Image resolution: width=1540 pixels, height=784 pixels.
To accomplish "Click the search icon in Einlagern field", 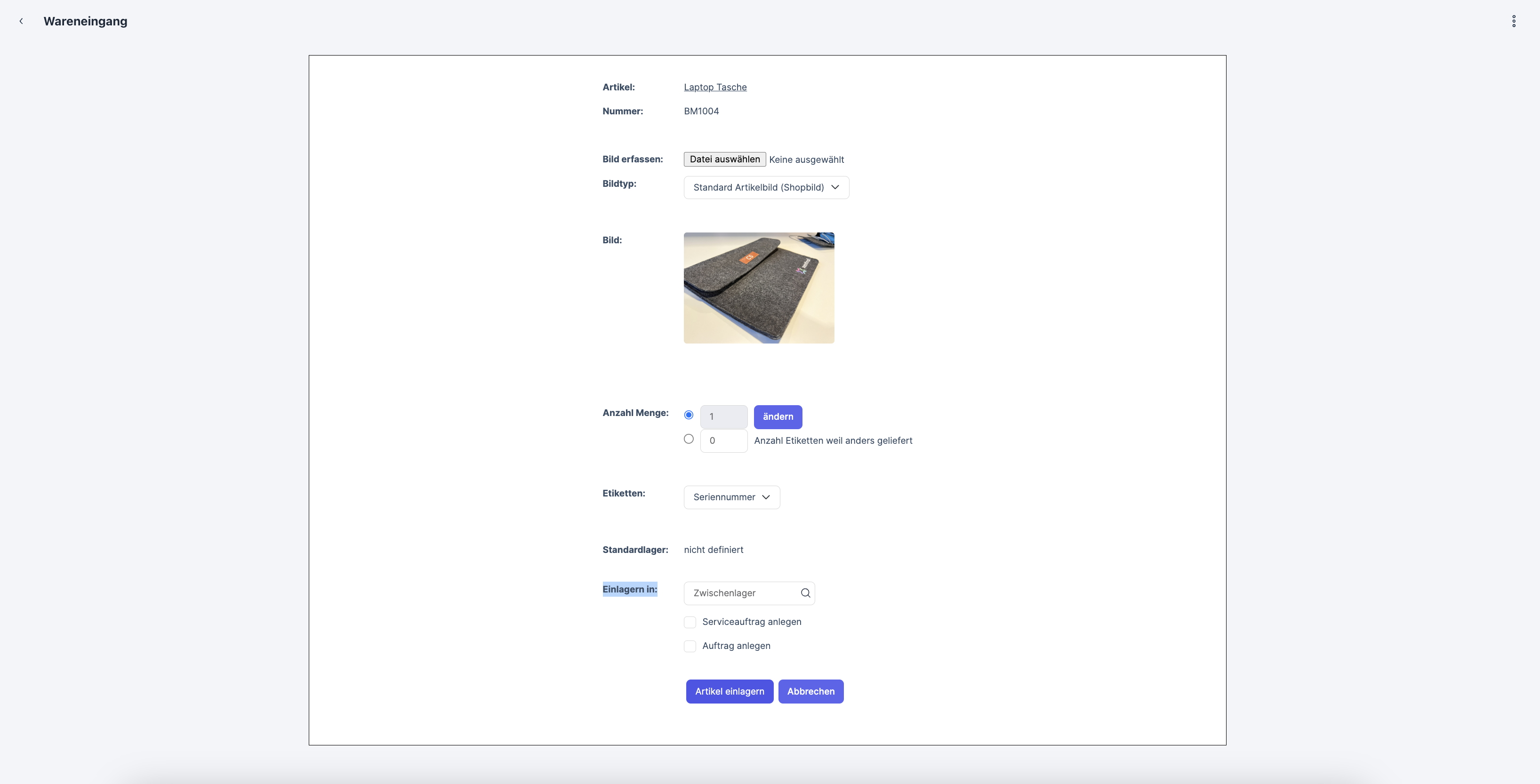I will coord(805,593).
